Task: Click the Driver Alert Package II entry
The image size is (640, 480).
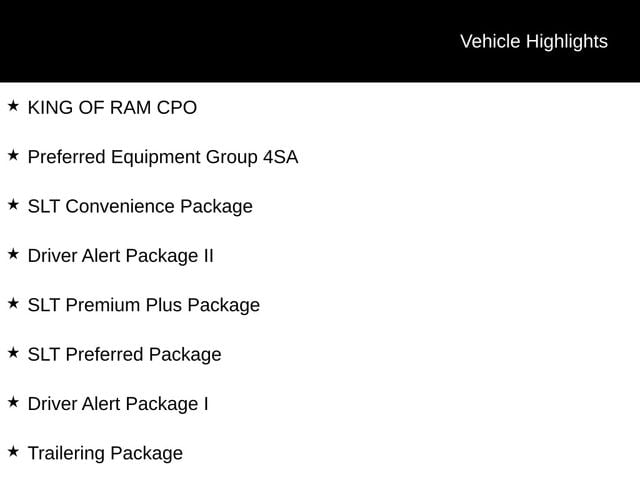Action: pyautogui.click(x=120, y=256)
